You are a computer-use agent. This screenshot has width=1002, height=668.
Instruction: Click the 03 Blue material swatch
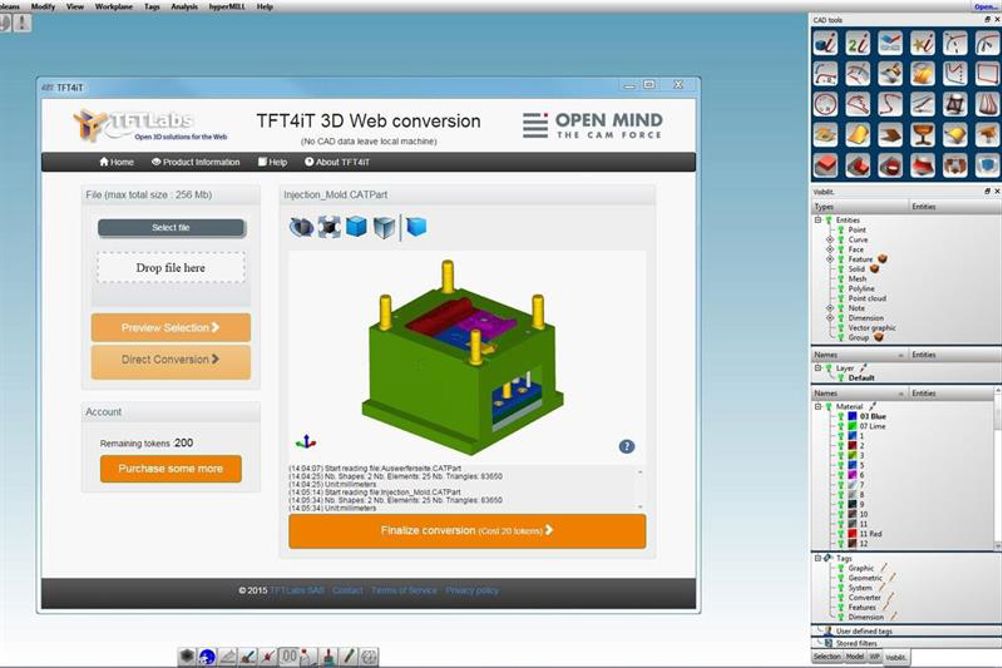tap(852, 416)
